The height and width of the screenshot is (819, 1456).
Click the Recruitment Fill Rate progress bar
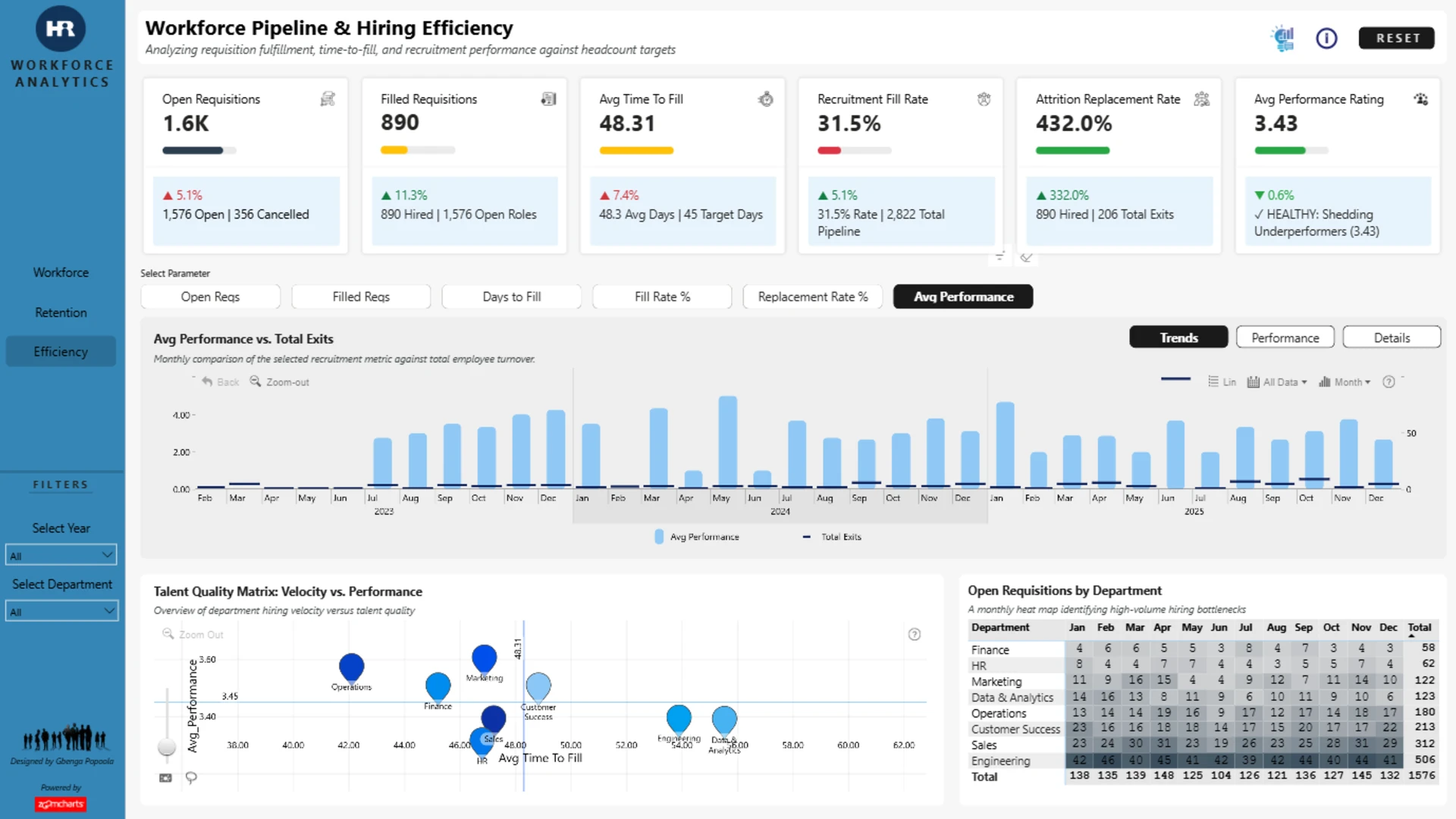click(854, 150)
